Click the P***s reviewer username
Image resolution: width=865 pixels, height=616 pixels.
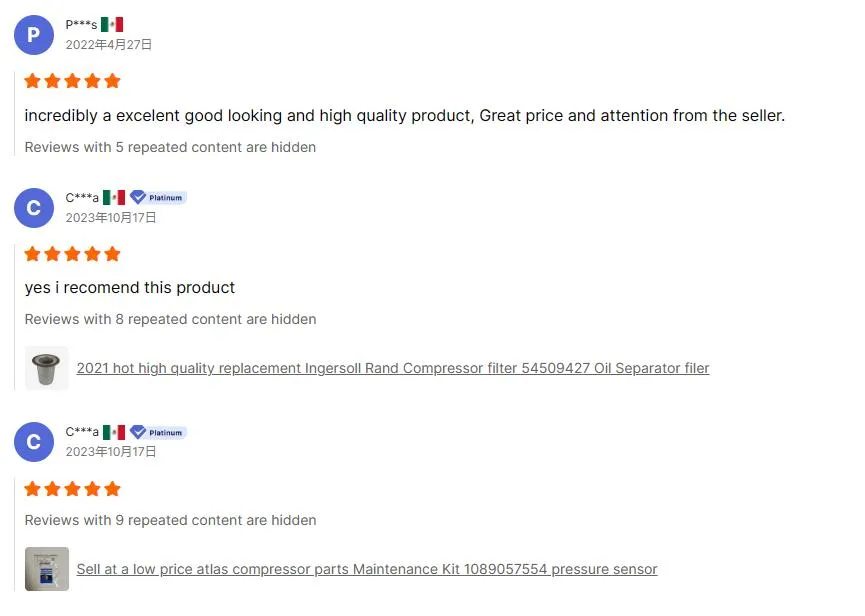pyautogui.click(x=81, y=24)
